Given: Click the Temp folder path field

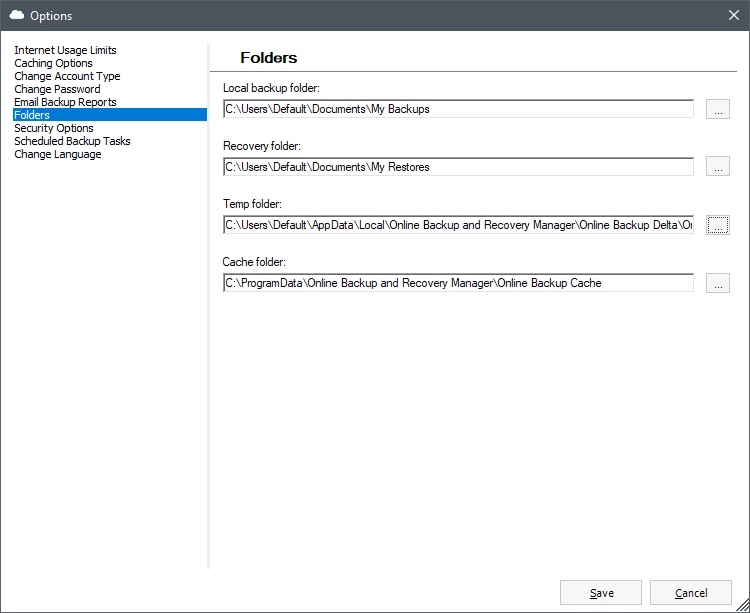Looking at the screenshot, I should 458,225.
